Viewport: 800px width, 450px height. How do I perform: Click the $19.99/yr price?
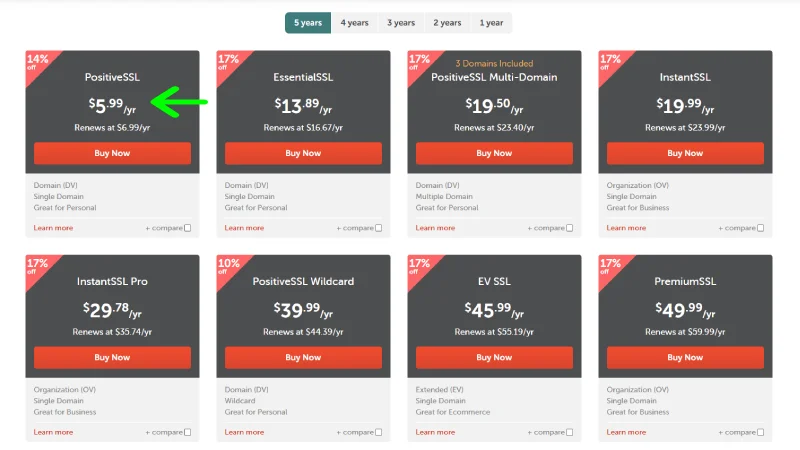pyautogui.click(x=685, y=106)
